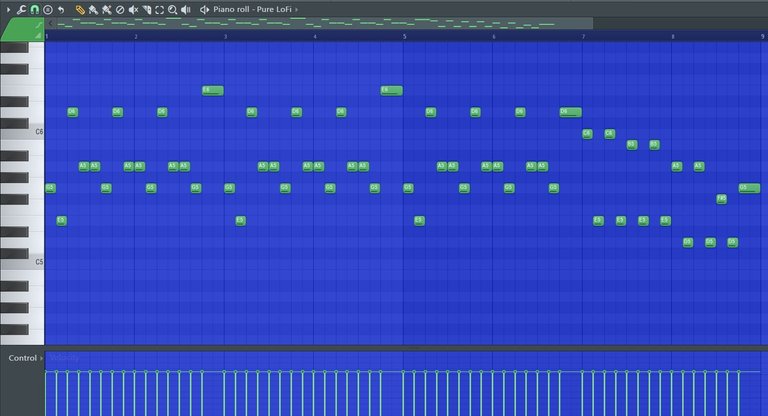Open the Control event selector
The height and width of the screenshot is (416, 768).
coord(23,358)
